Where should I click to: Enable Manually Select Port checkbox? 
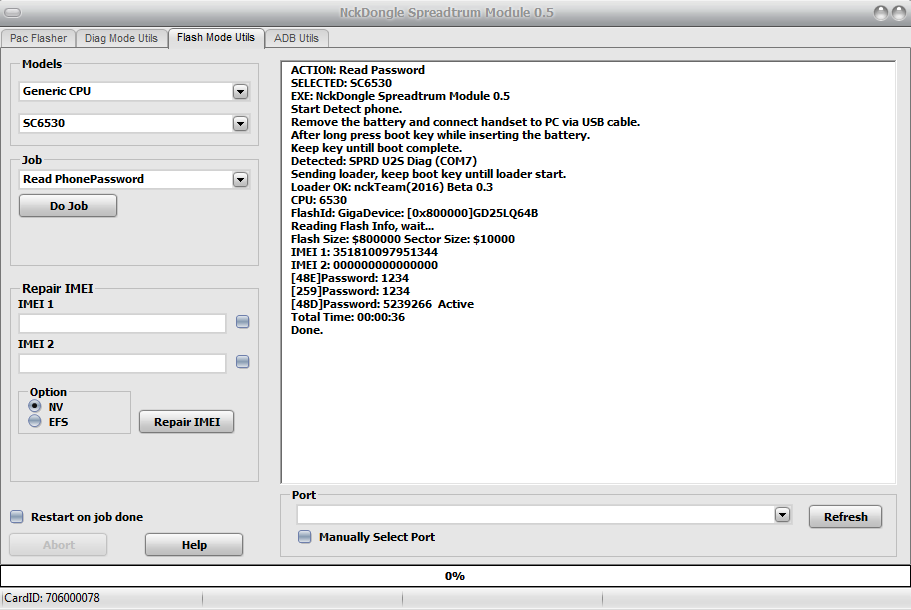point(304,537)
